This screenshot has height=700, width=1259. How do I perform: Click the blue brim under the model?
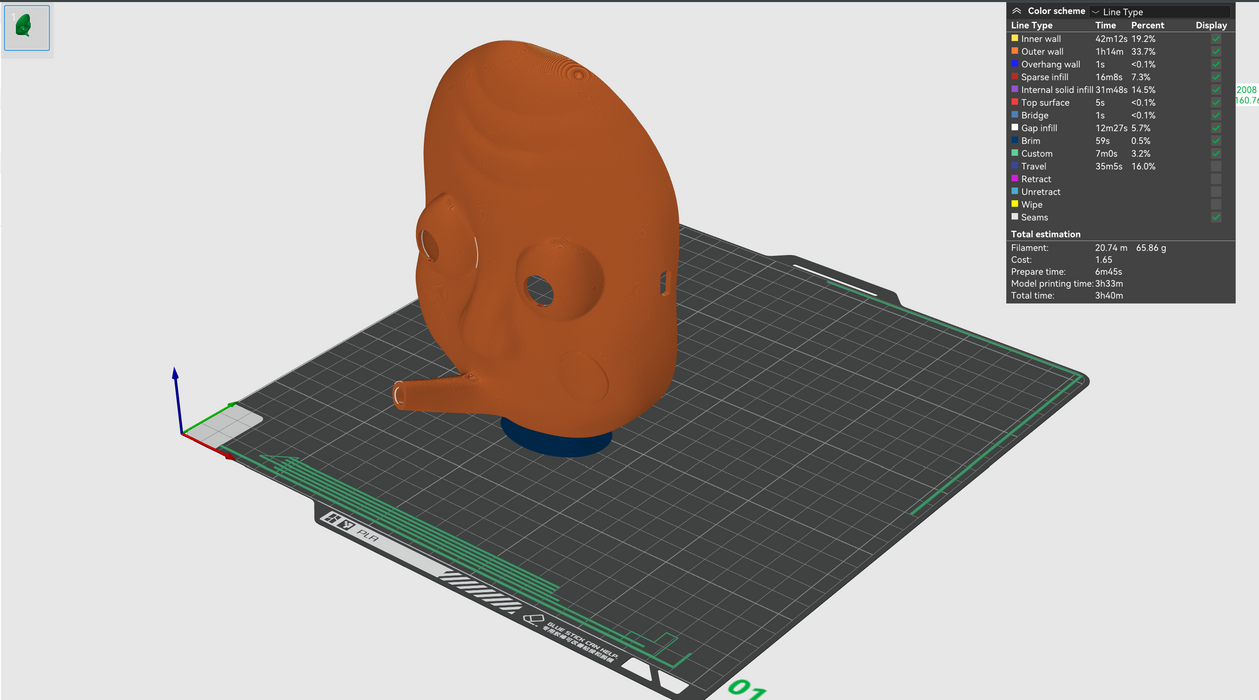(x=556, y=443)
